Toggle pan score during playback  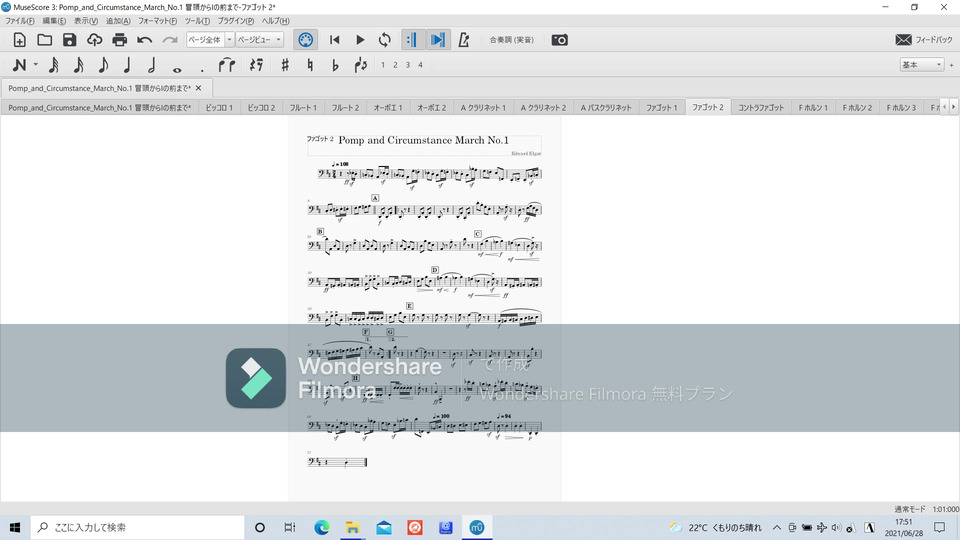click(x=438, y=40)
